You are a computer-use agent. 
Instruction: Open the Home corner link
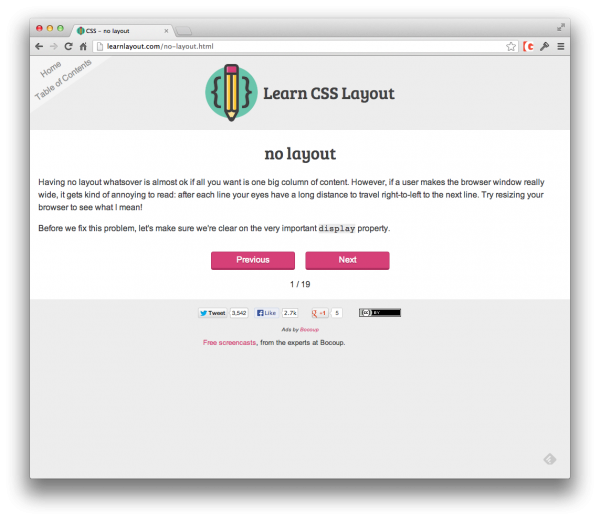(x=51, y=69)
